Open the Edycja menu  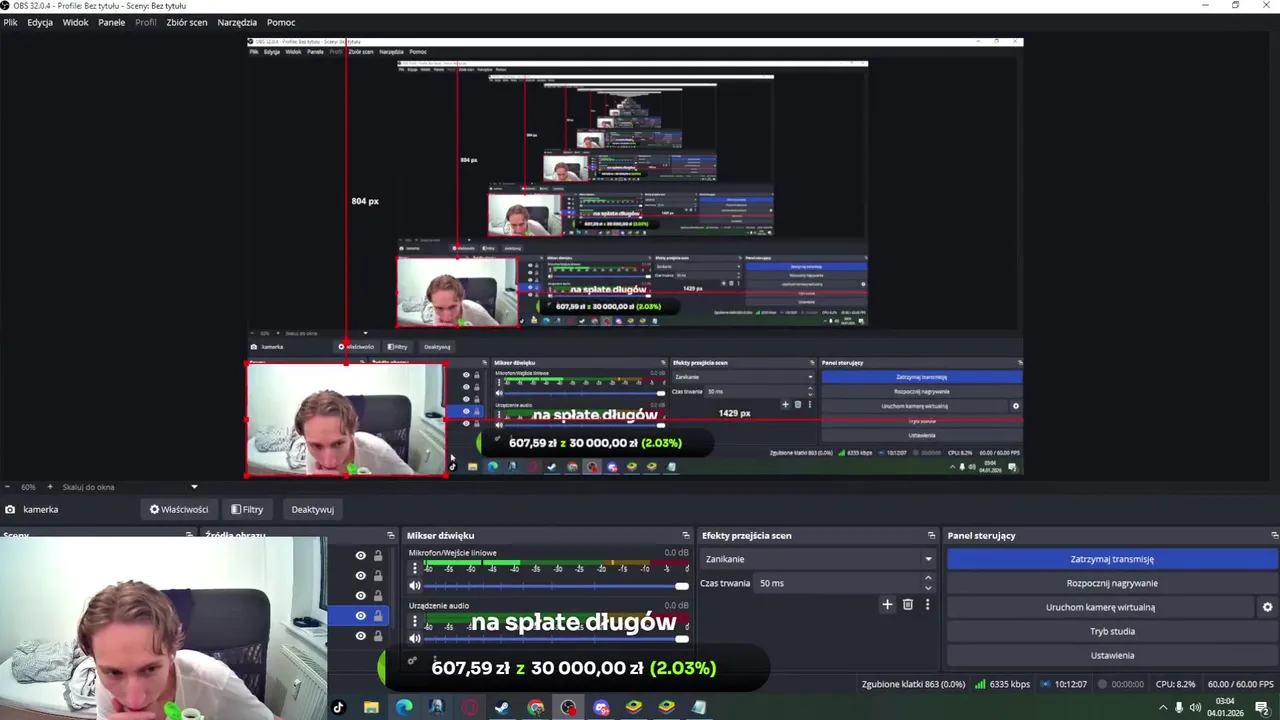tap(40, 22)
